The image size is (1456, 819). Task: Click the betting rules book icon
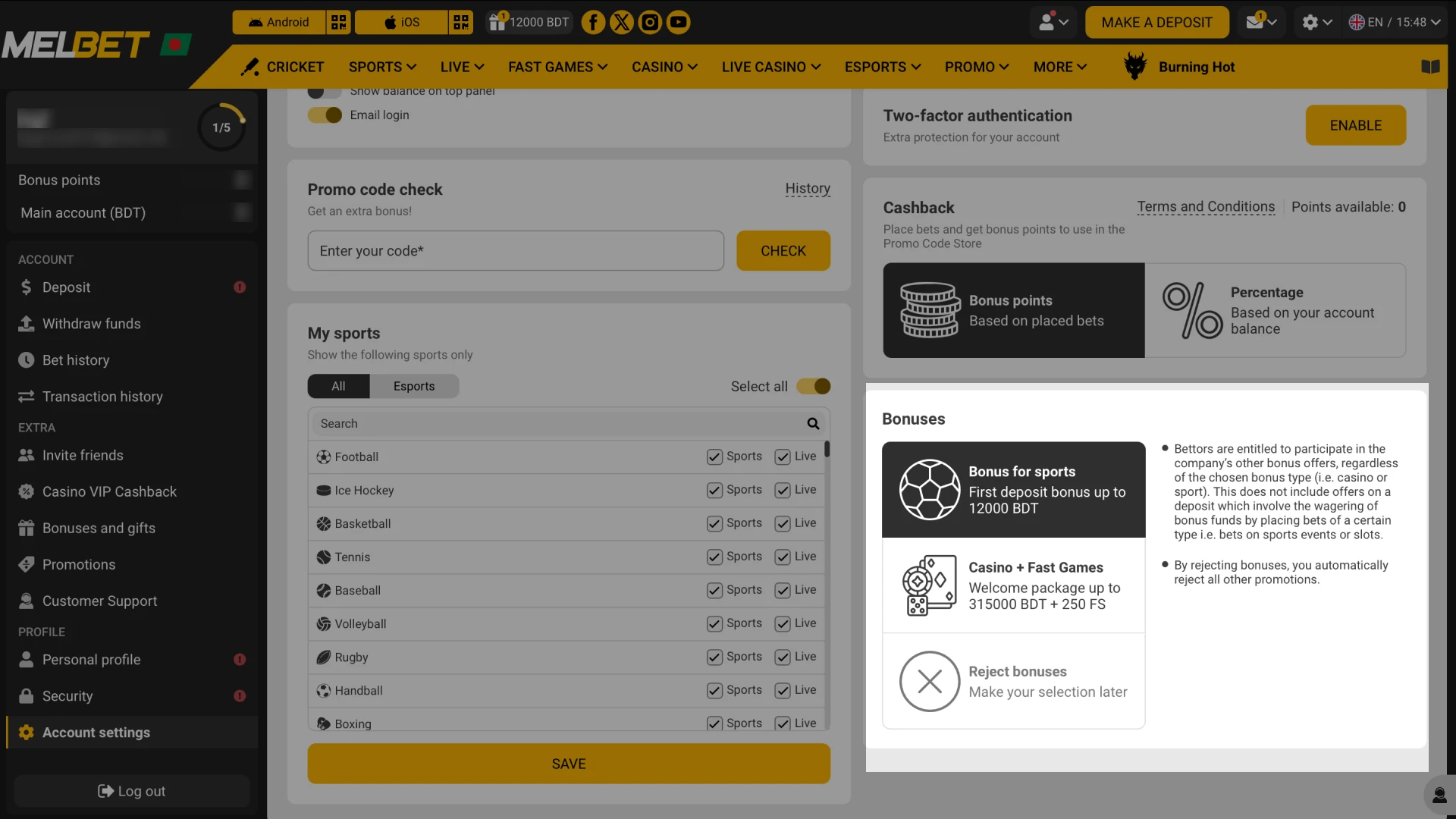pos(1430,67)
